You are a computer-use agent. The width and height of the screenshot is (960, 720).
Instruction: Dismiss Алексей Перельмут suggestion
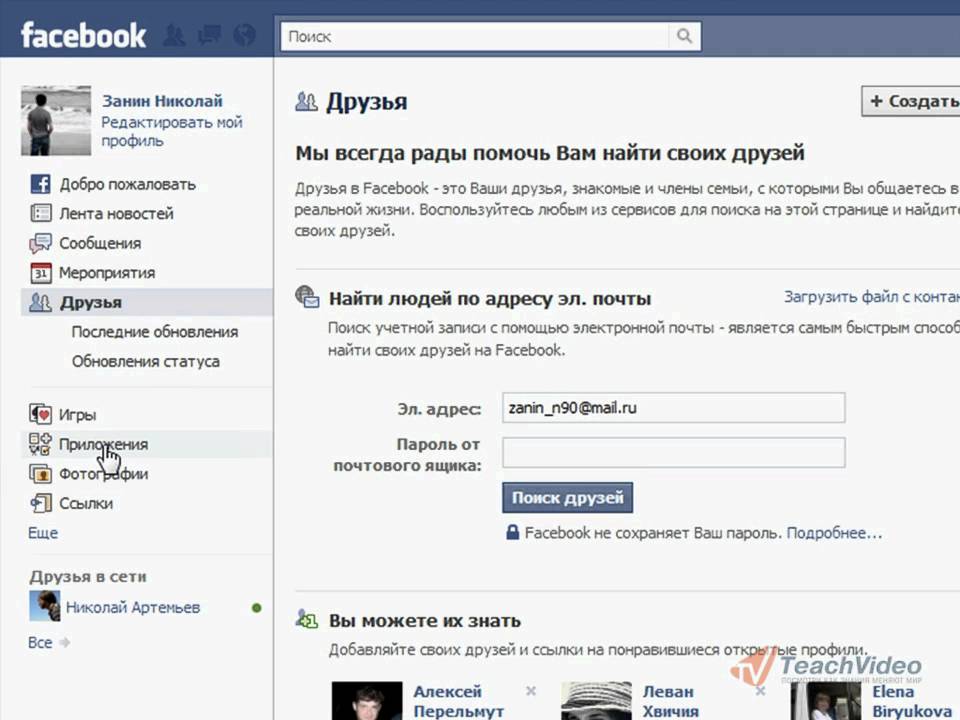(x=531, y=691)
